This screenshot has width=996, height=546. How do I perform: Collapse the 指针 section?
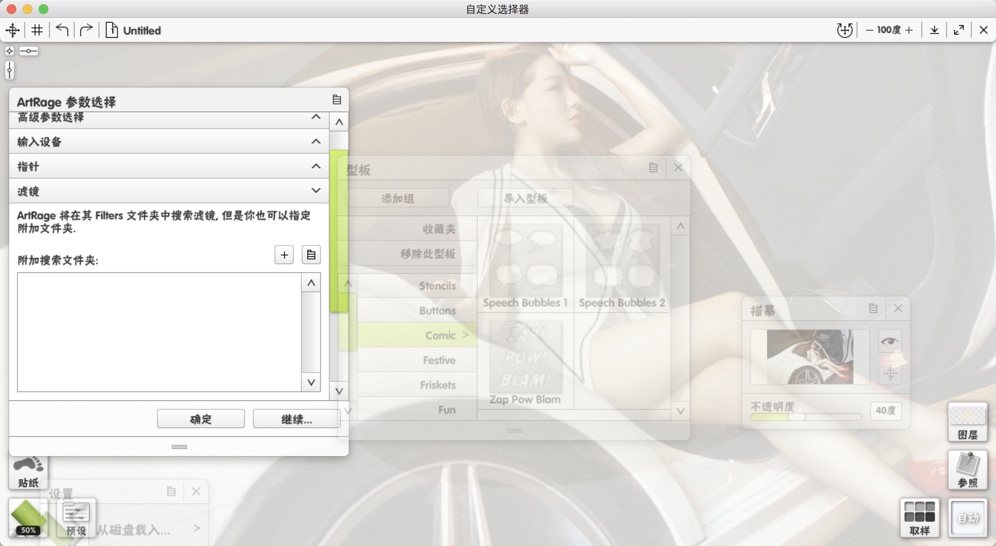tap(316, 166)
